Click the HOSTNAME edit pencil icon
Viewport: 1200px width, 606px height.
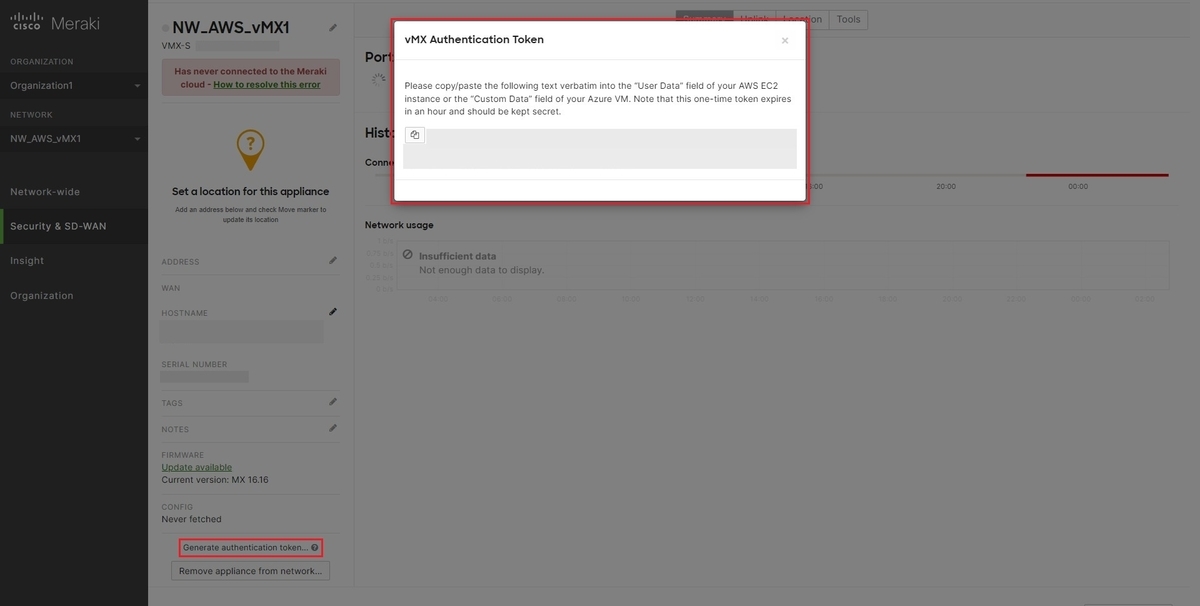pyautogui.click(x=332, y=311)
